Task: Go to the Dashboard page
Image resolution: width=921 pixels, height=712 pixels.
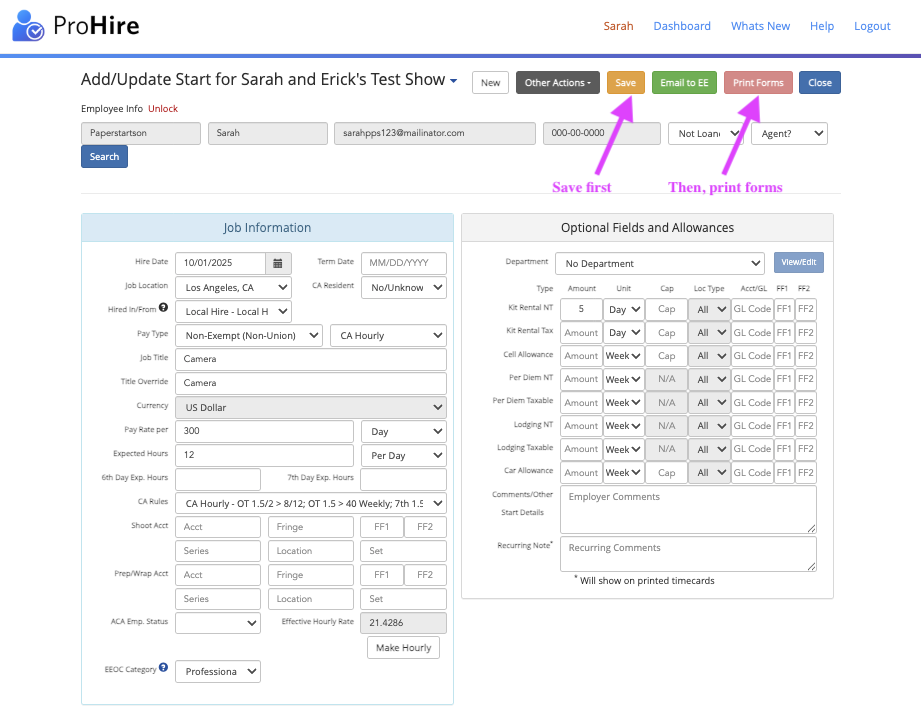Action: [682, 26]
